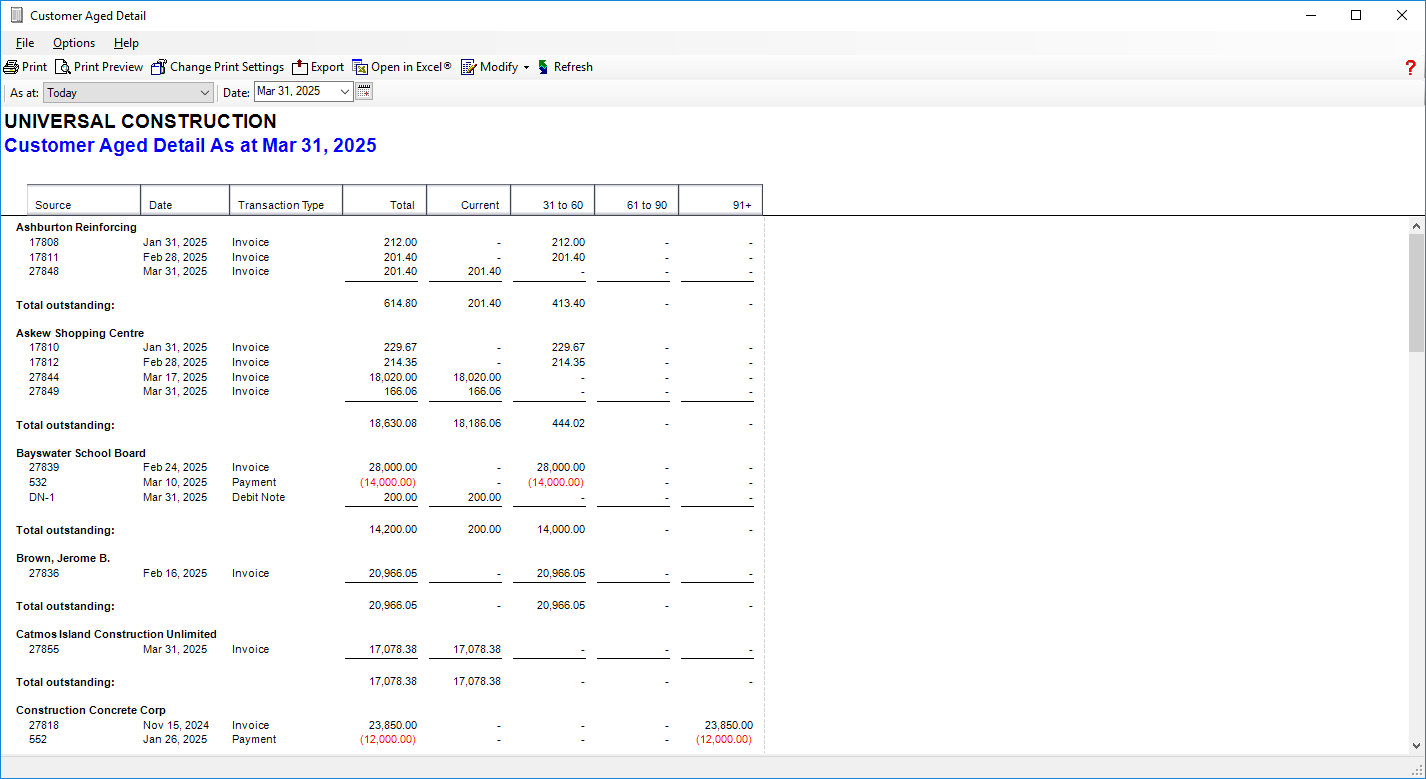Click the vertical scrollbar thumb
The height and width of the screenshot is (779, 1426).
[1416, 293]
